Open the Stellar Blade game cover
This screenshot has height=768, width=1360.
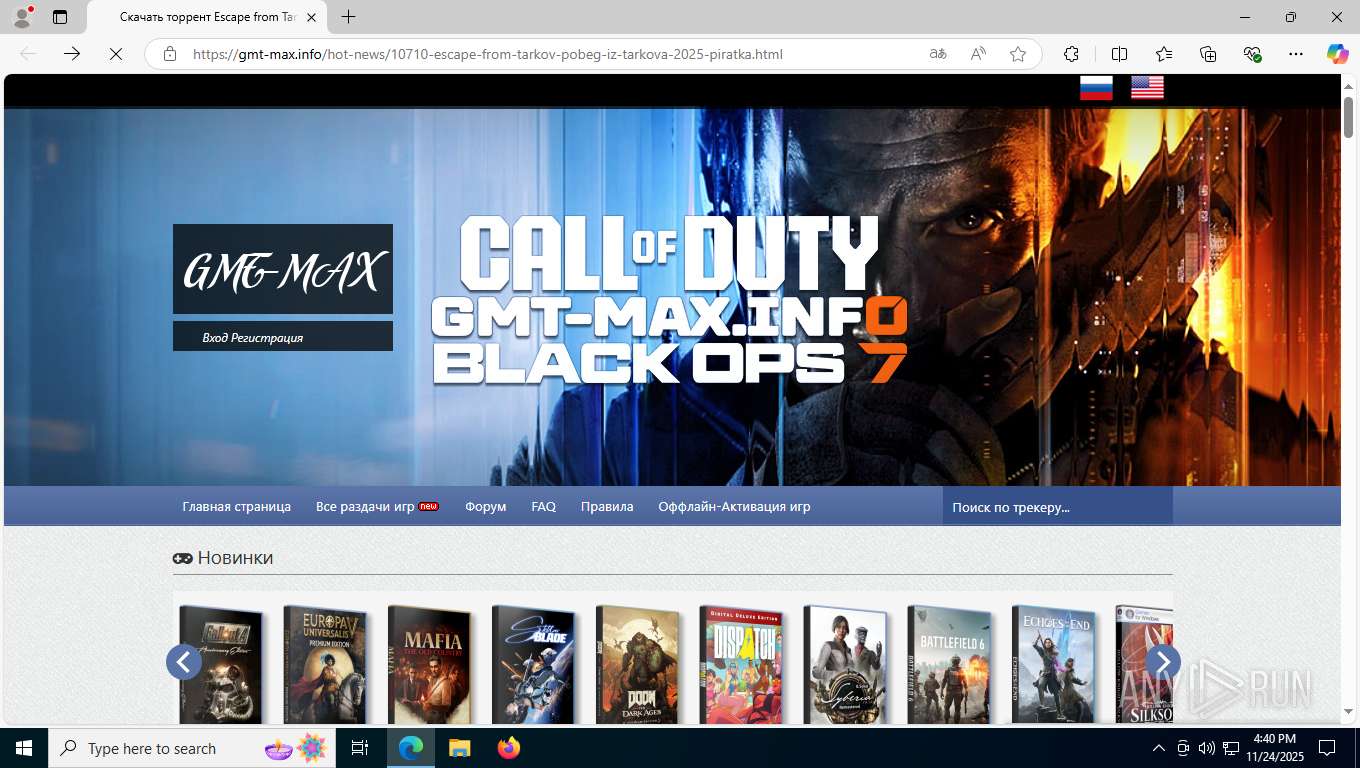533,664
